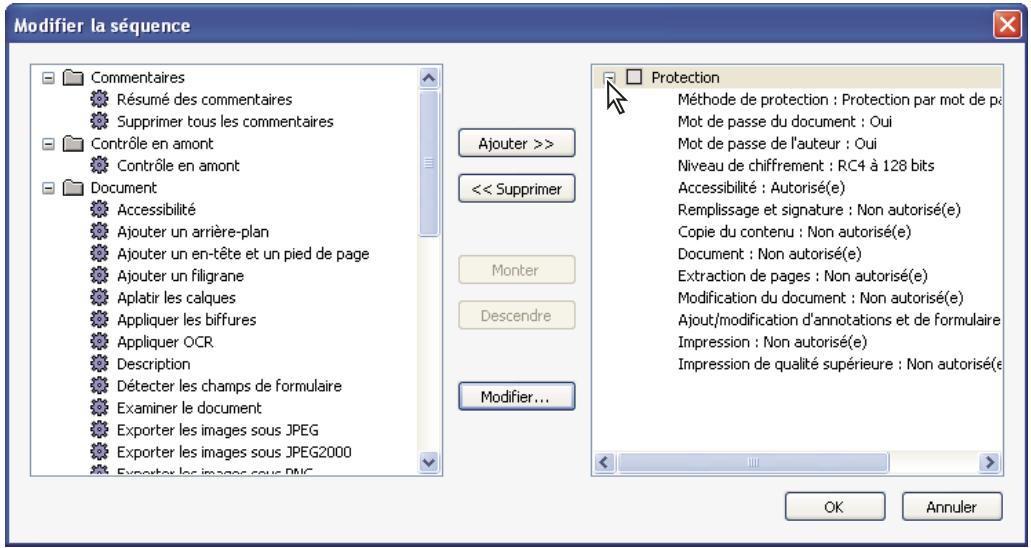Click gear icon beside Détecter les champs de formulaire
1031x548 pixels.
[99, 386]
